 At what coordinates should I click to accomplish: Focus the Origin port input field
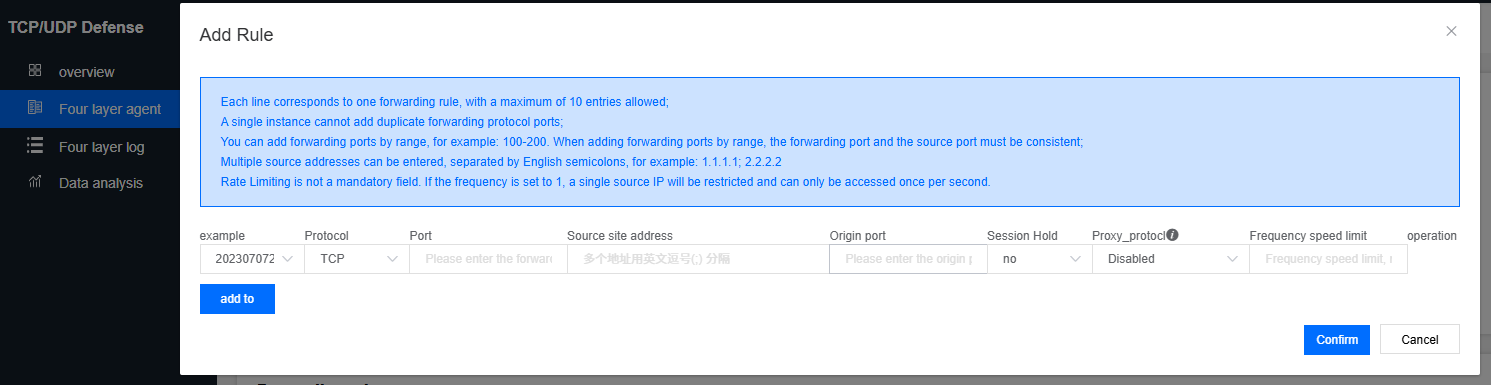(x=908, y=259)
